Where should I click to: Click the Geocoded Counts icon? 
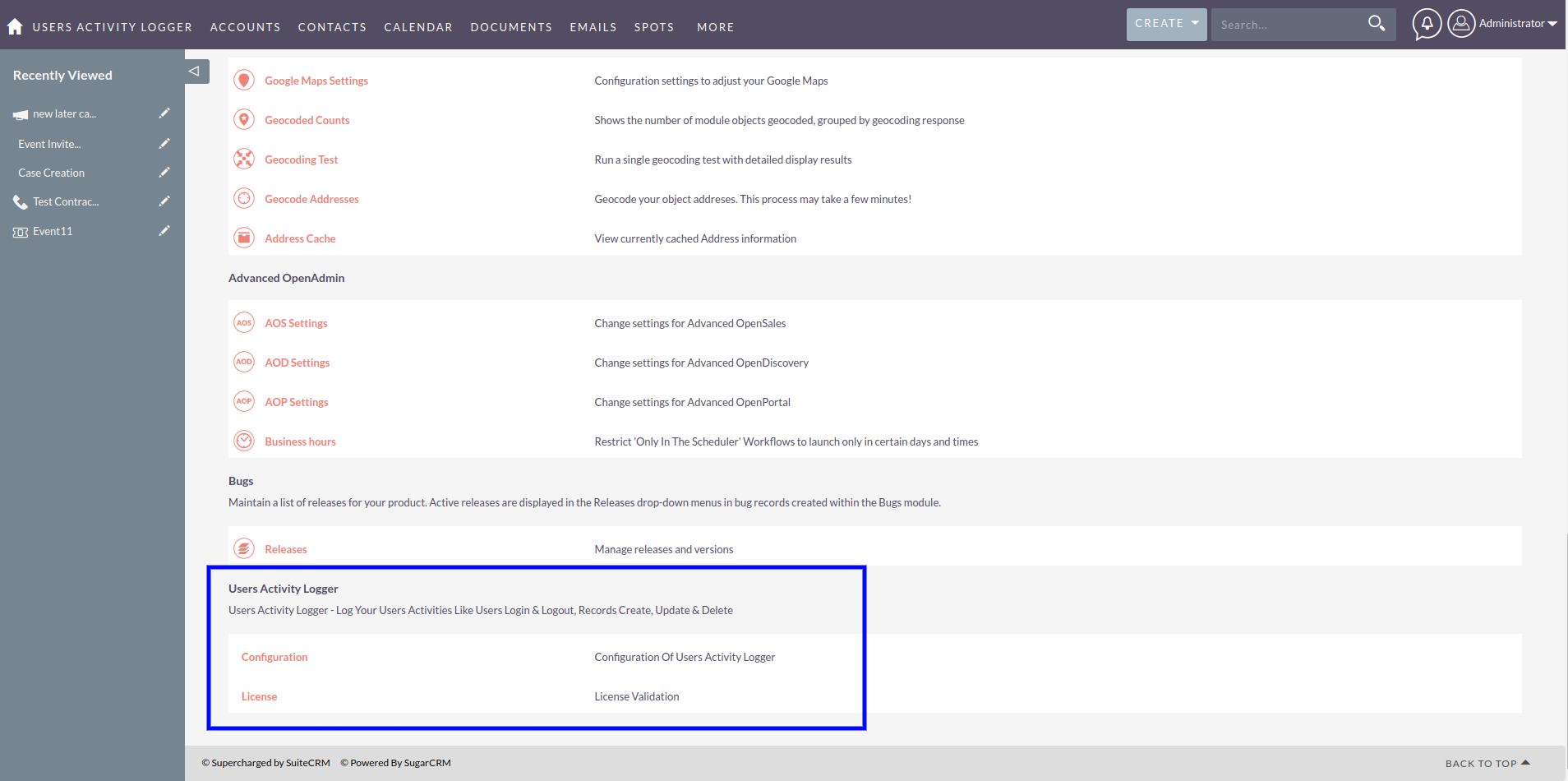244,119
